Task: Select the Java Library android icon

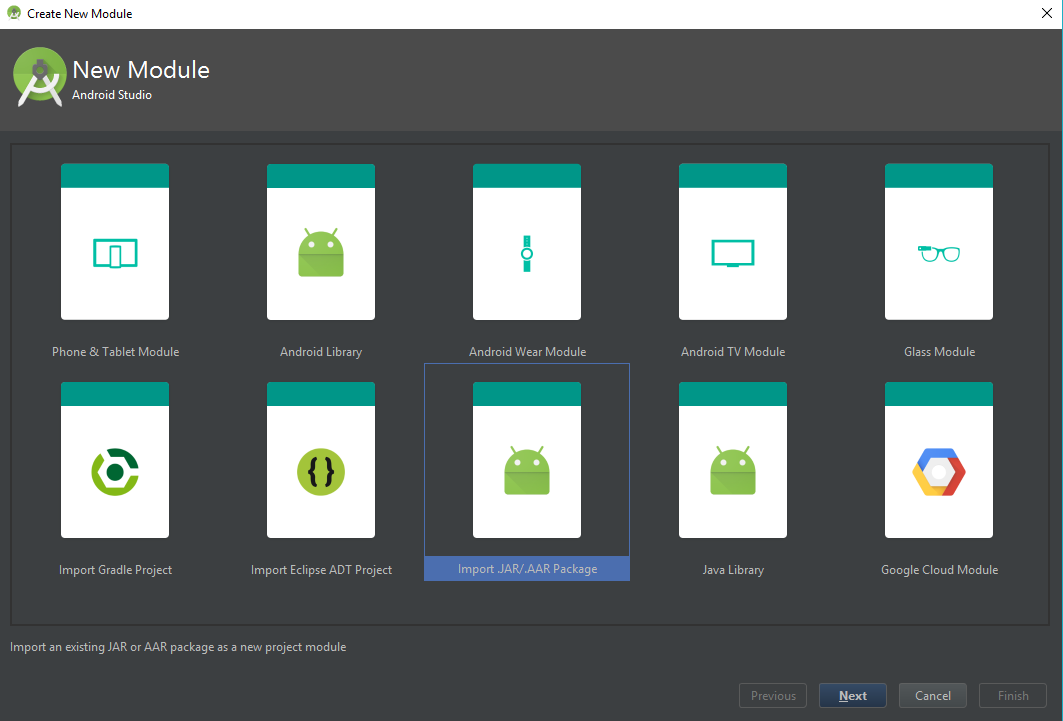Action: click(733, 471)
